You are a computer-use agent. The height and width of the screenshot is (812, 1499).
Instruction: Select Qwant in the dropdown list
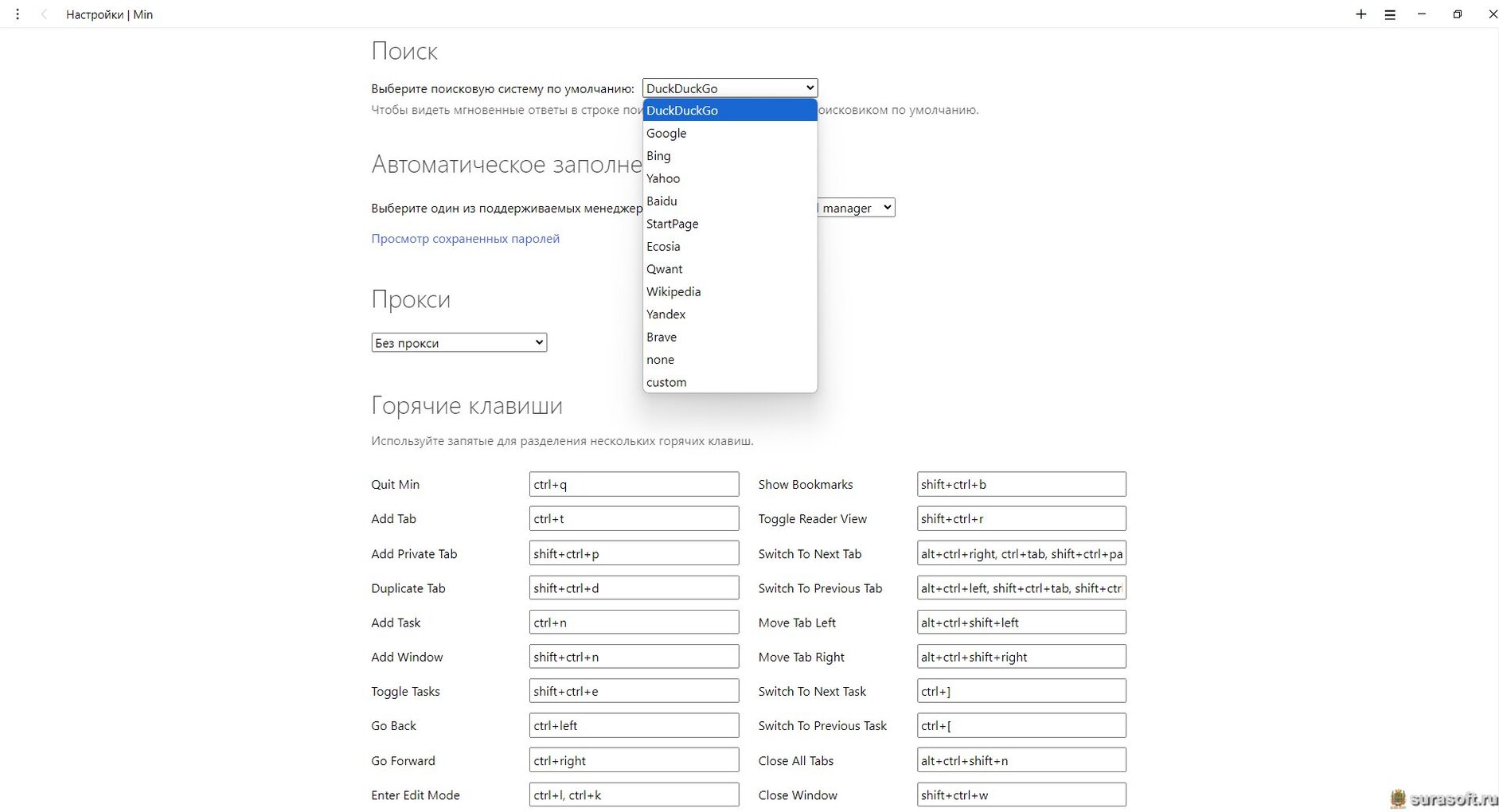point(730,269)
